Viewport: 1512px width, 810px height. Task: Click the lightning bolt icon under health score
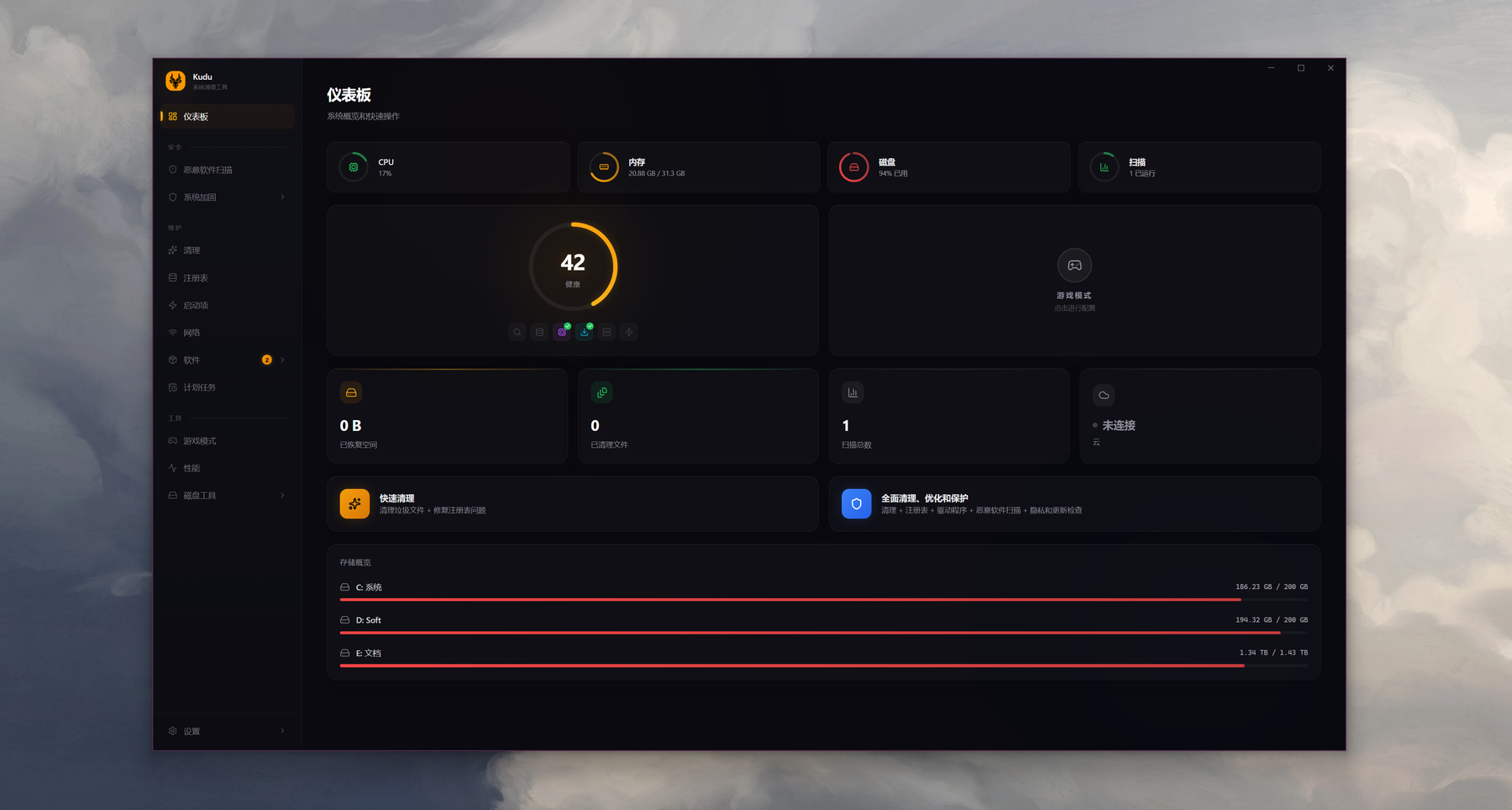629,332
